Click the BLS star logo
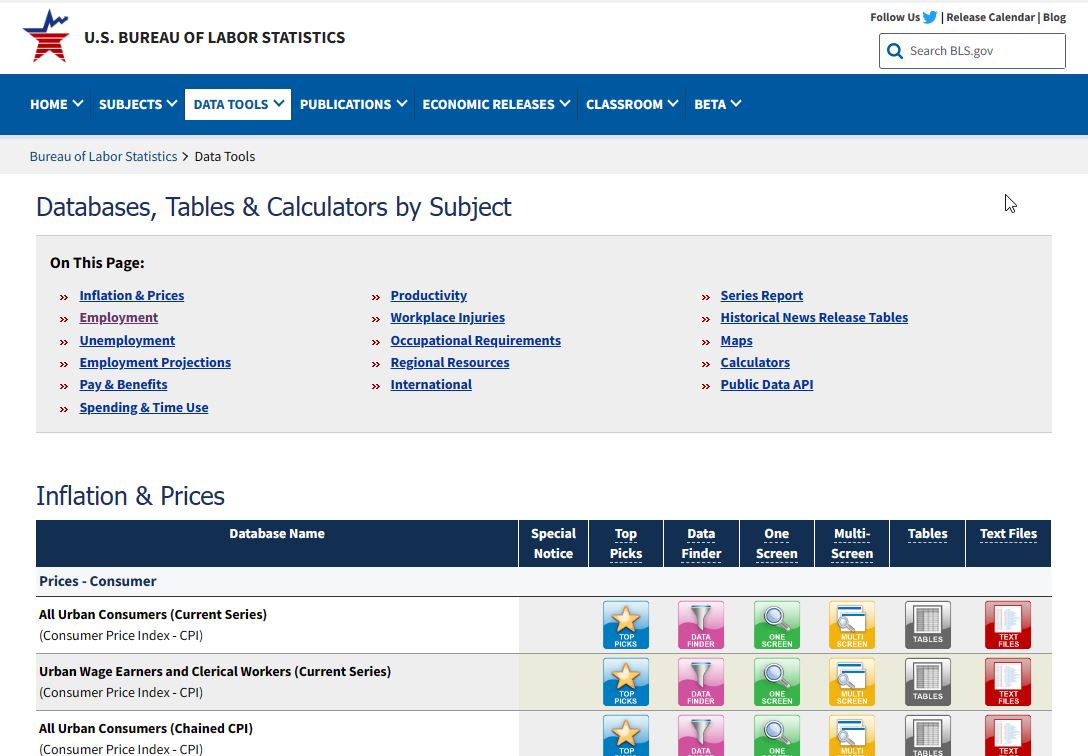 (46, 36)
